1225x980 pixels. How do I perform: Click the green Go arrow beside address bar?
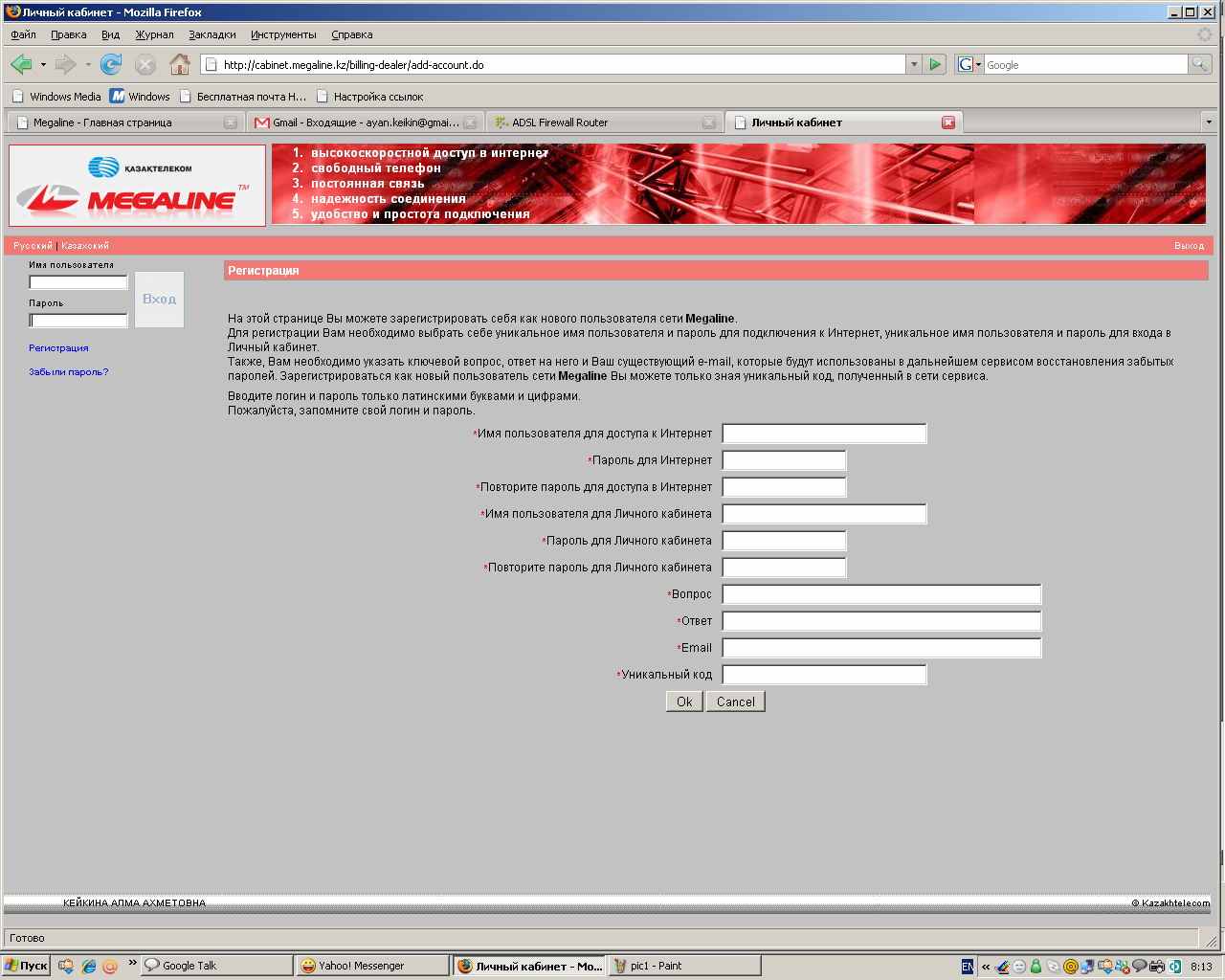pos(935,64)
